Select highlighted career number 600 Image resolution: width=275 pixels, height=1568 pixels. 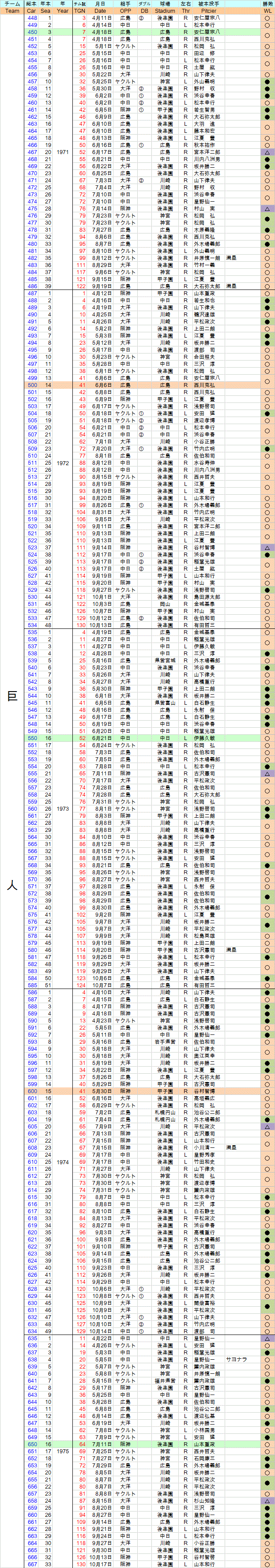tap(32, 1091)
